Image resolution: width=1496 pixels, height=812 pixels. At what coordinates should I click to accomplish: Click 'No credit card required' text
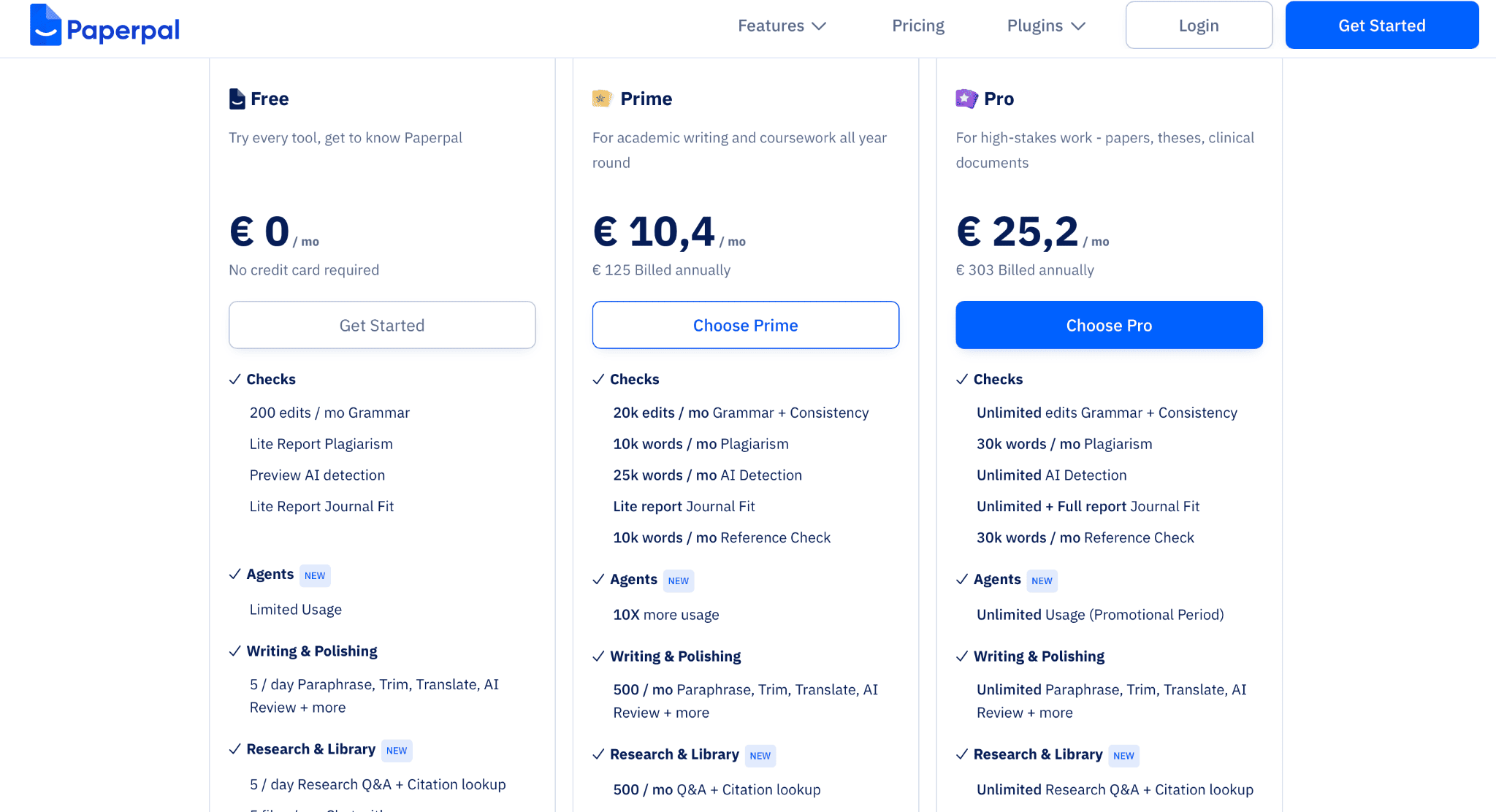click(x=304, y=270)
